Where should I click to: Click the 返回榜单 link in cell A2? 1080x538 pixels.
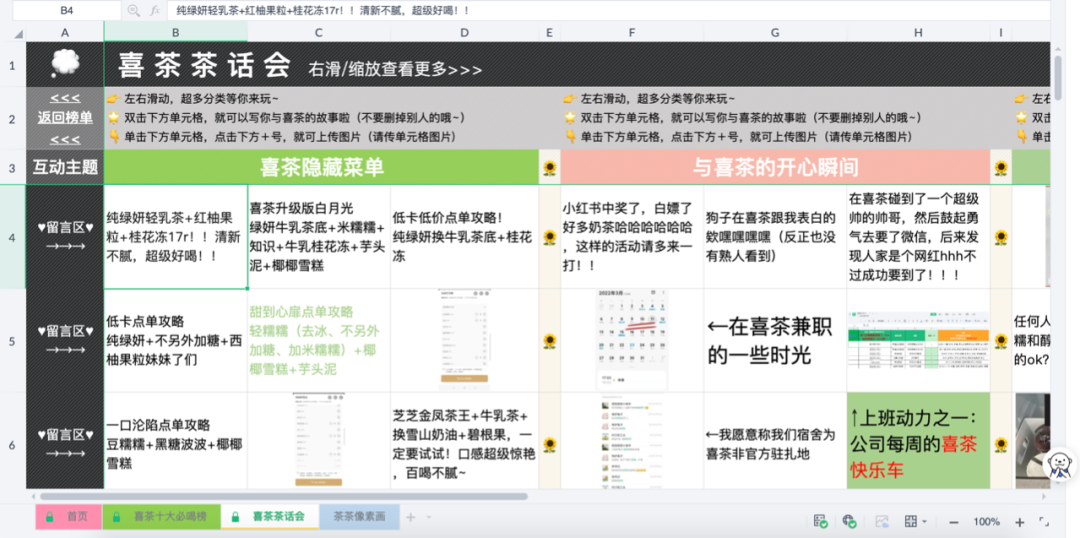coord(65,118)
